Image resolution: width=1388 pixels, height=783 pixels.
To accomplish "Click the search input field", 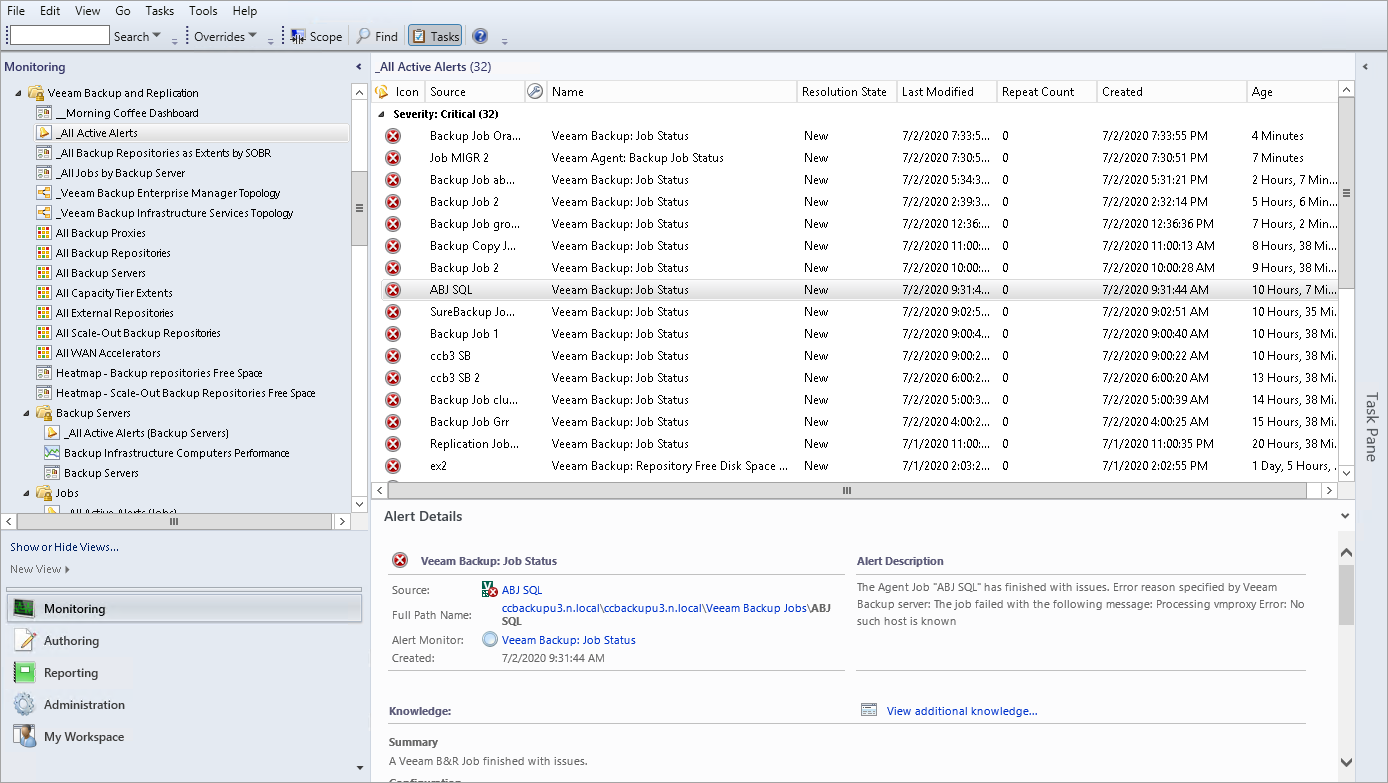I will (59, 36).
